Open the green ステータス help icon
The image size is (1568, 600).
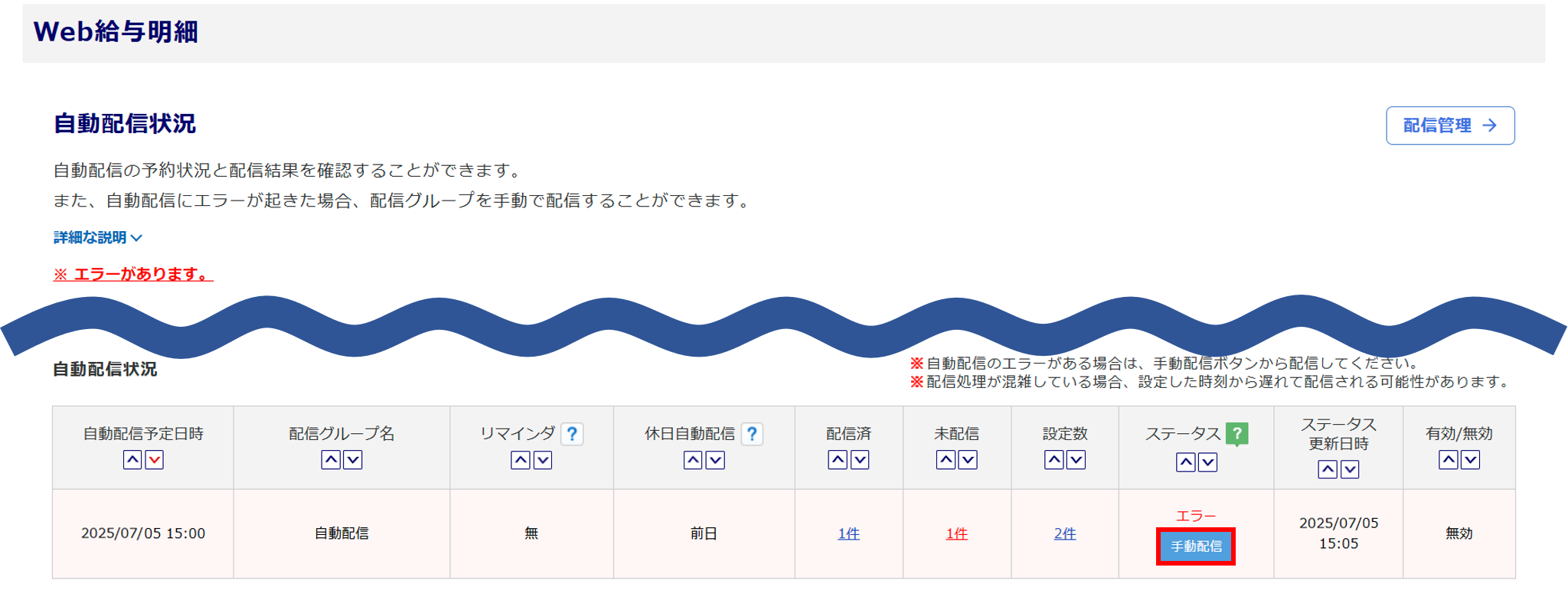[1236, 434]
